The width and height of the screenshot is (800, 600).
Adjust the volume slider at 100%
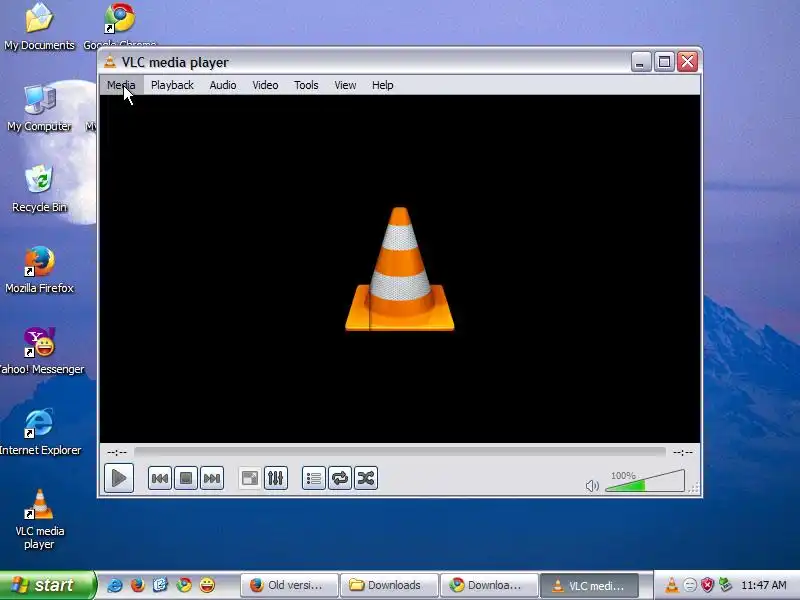click(x=645, y=481)
